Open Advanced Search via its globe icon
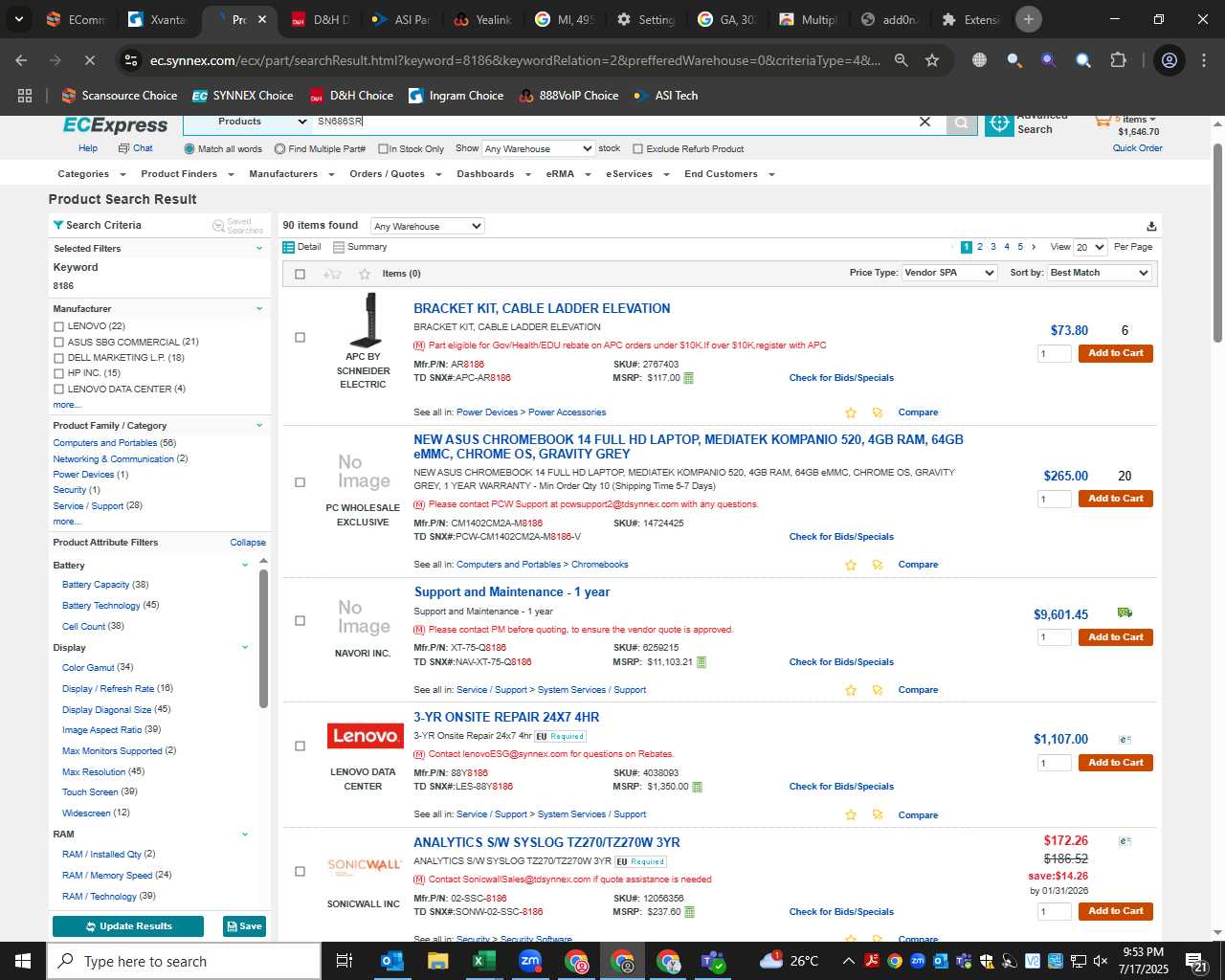Viewport: 1225px width, 980px height. point(999,123)
